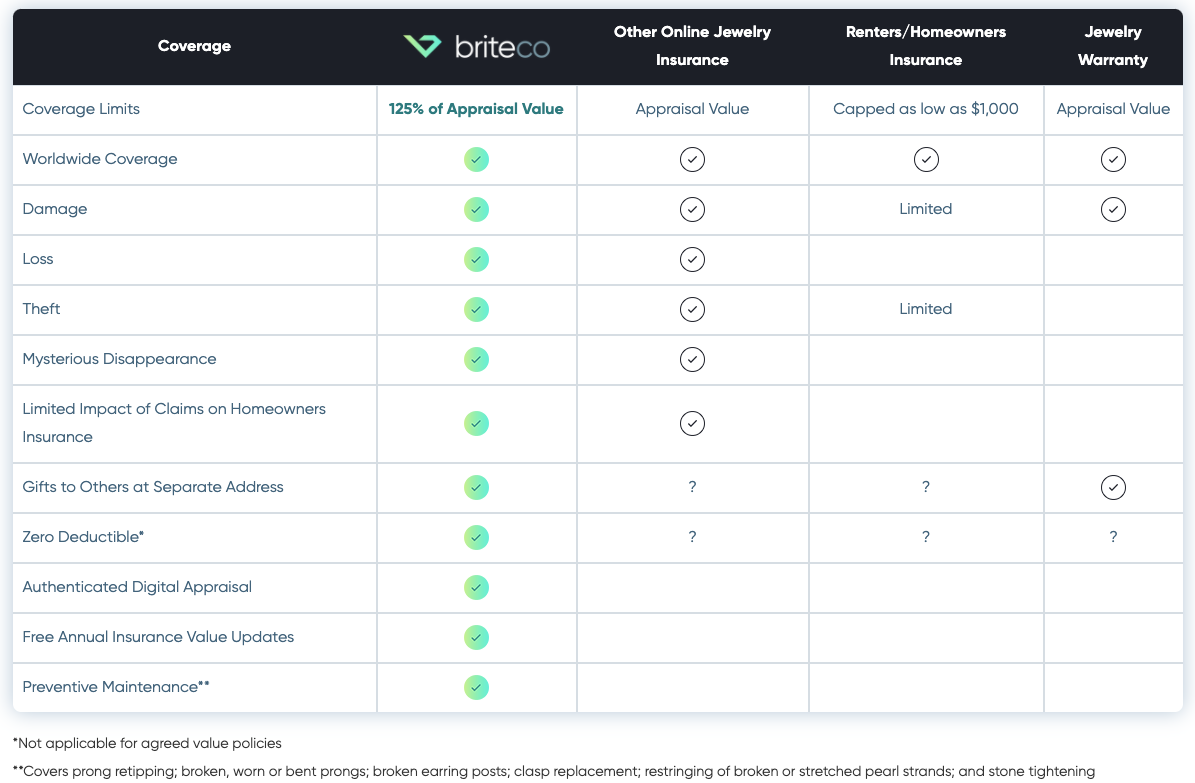Click Jewelry Warranty checkmark for Worldwide Coverage
Screen dimensions: 1195x783
1113,159
